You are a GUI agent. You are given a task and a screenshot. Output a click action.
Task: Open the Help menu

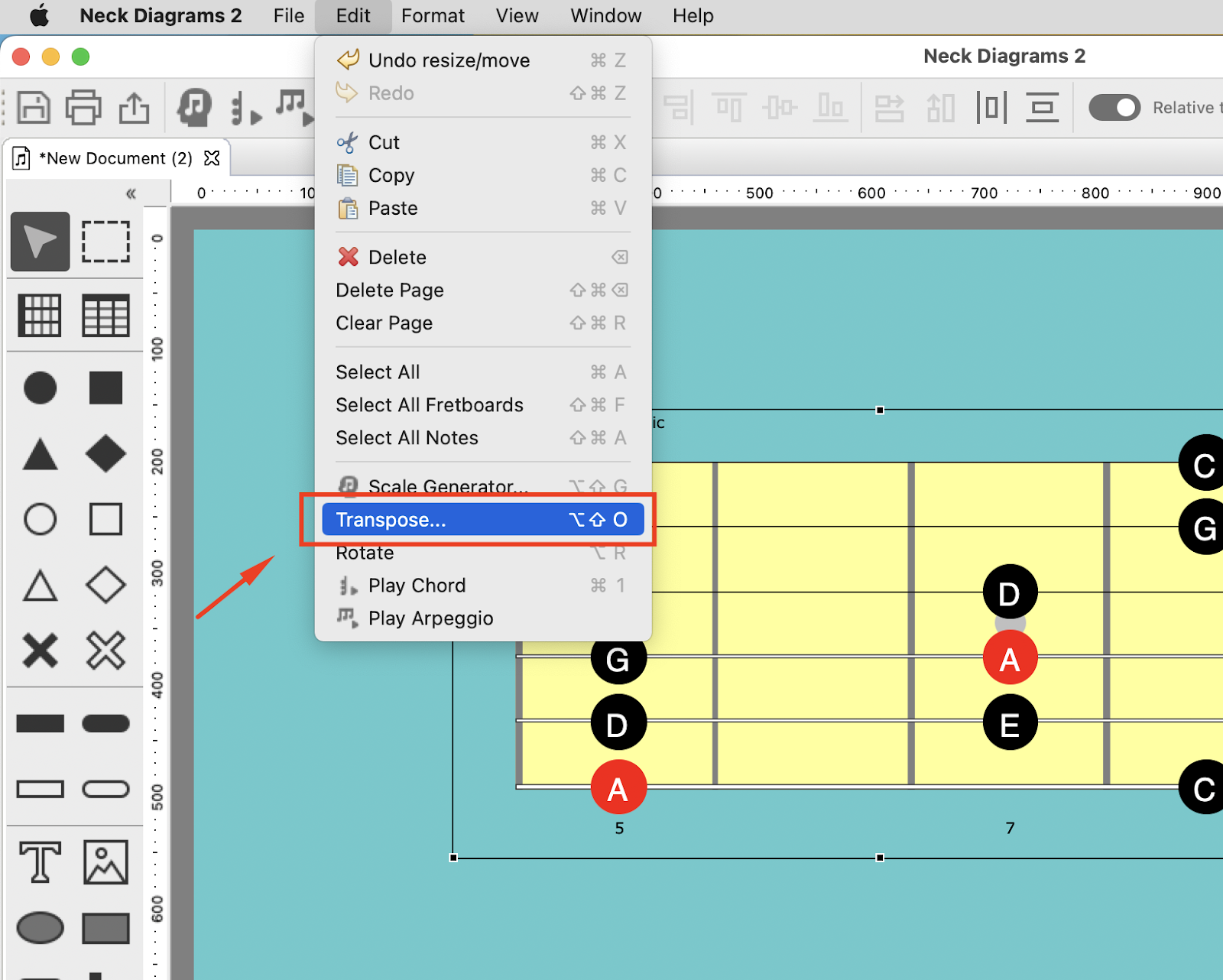(x=693, y=16)
